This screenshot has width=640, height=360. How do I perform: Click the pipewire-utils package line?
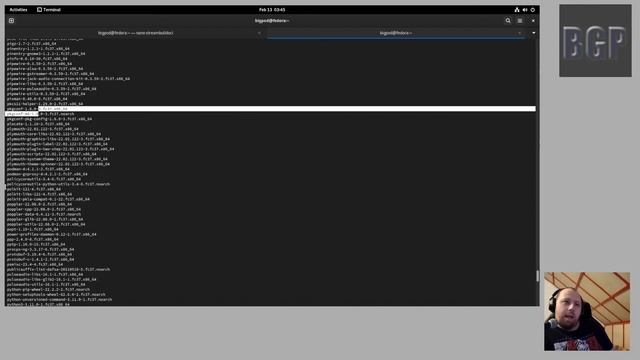coord(46,94)
